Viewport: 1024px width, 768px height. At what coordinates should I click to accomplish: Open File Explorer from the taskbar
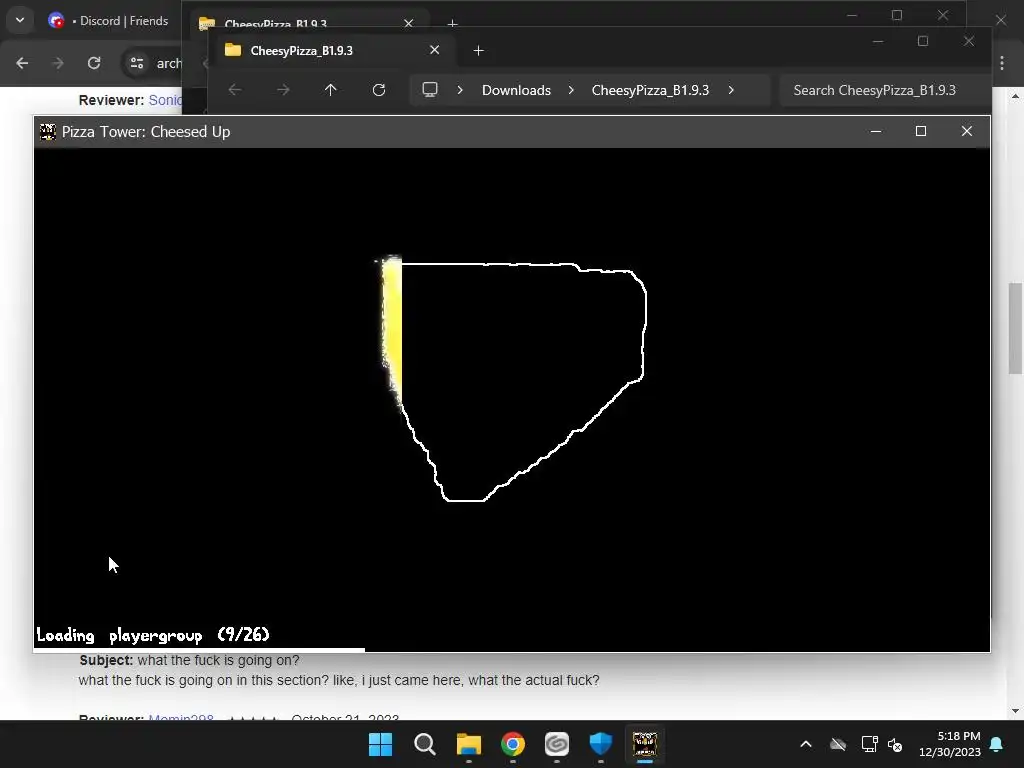click(469, 744)
